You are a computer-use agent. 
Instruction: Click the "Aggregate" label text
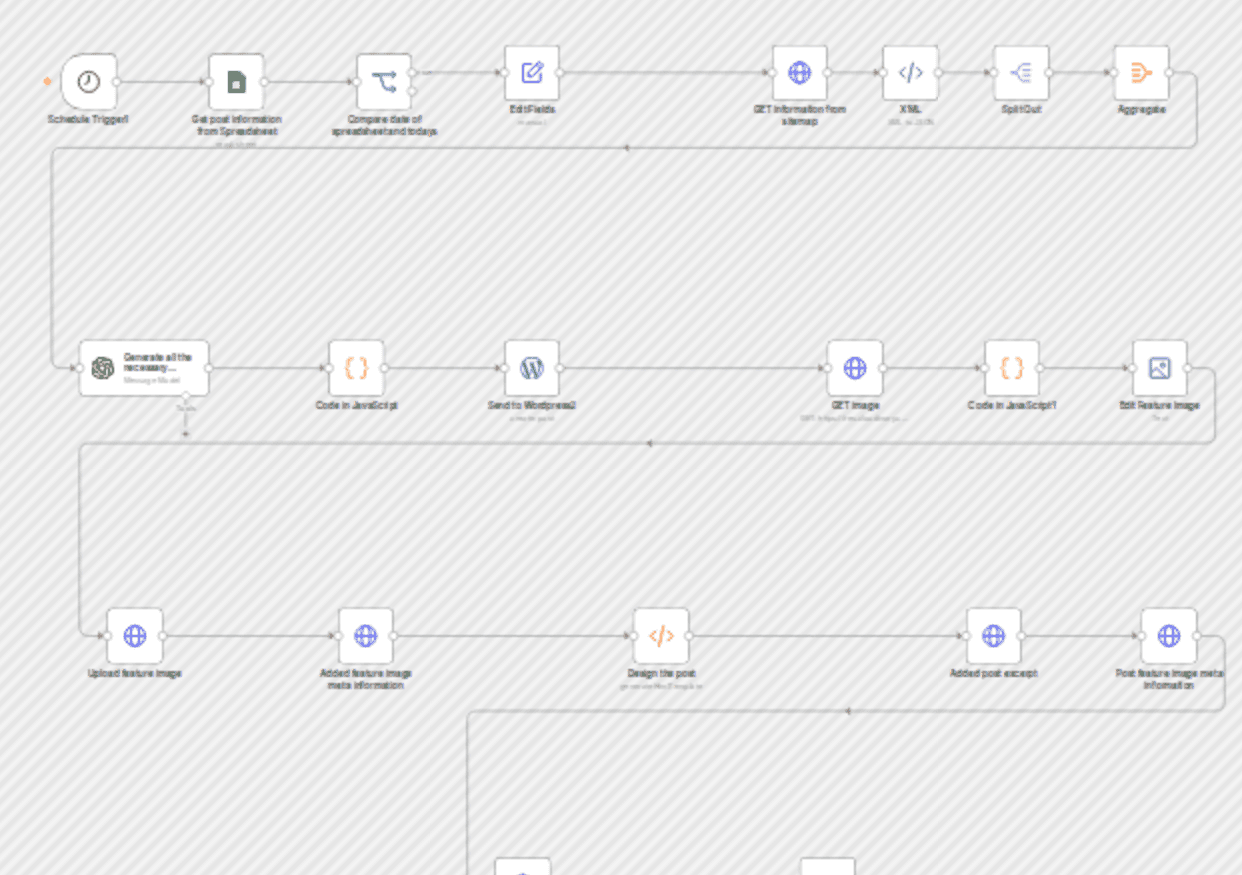[x=1141, y=109]
